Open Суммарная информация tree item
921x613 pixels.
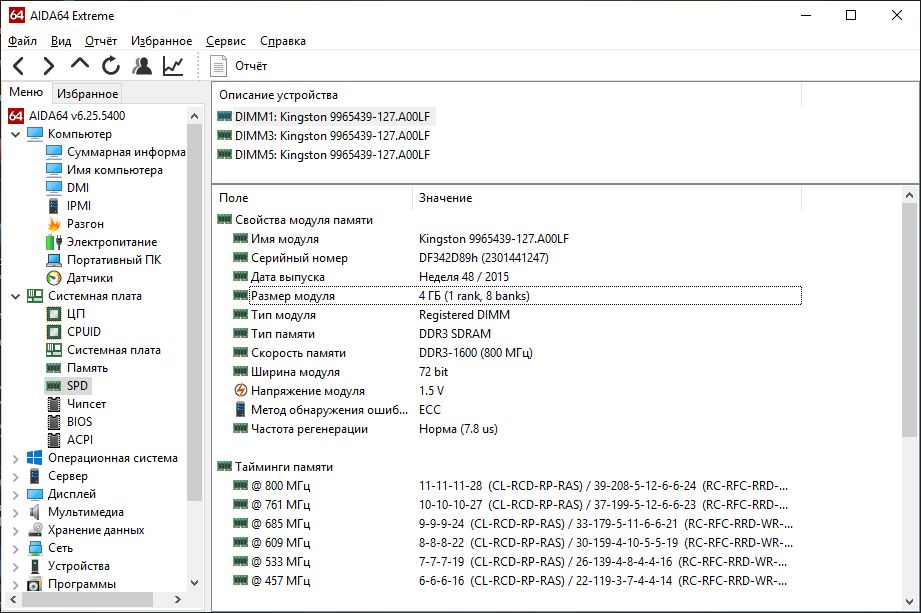(x=126, y=152)
